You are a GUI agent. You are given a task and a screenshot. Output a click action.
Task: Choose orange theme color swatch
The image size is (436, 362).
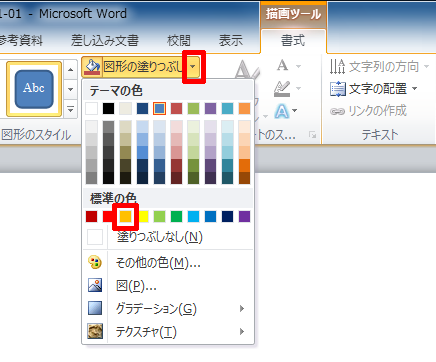click(x=245, y=108)
